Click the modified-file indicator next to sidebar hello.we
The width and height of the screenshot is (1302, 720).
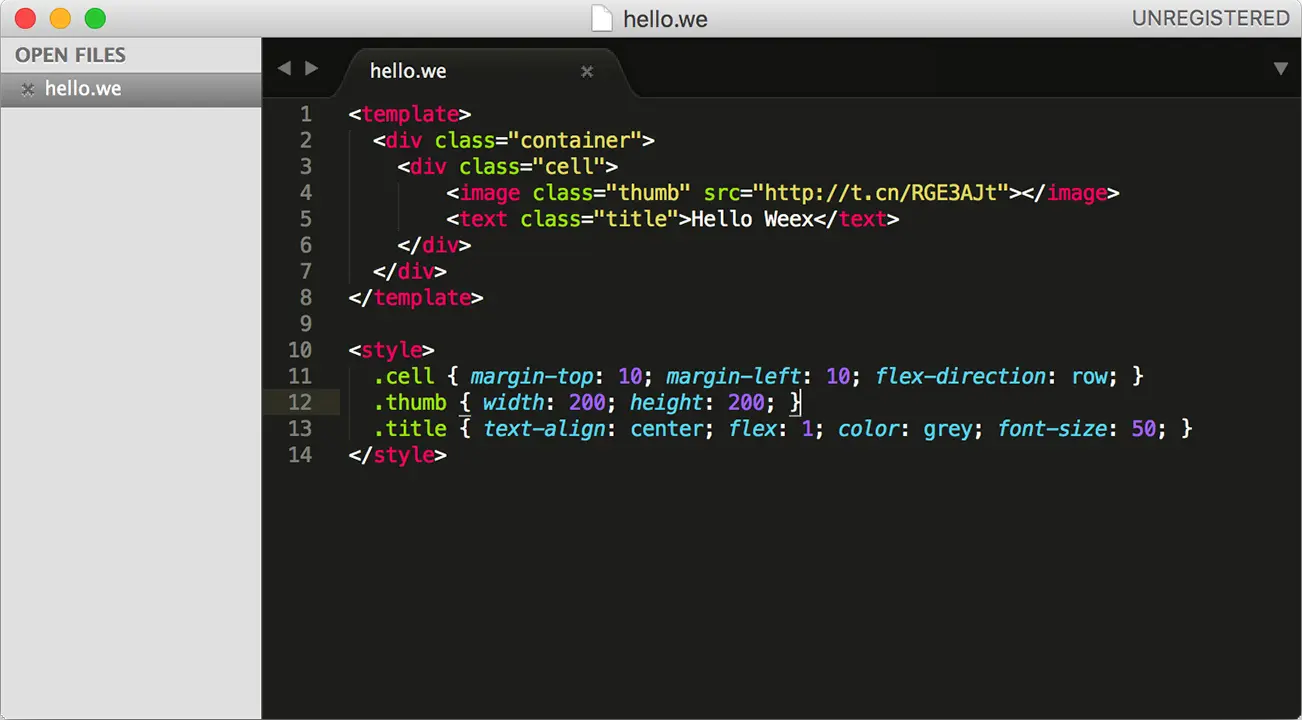(x=26, y=88)
